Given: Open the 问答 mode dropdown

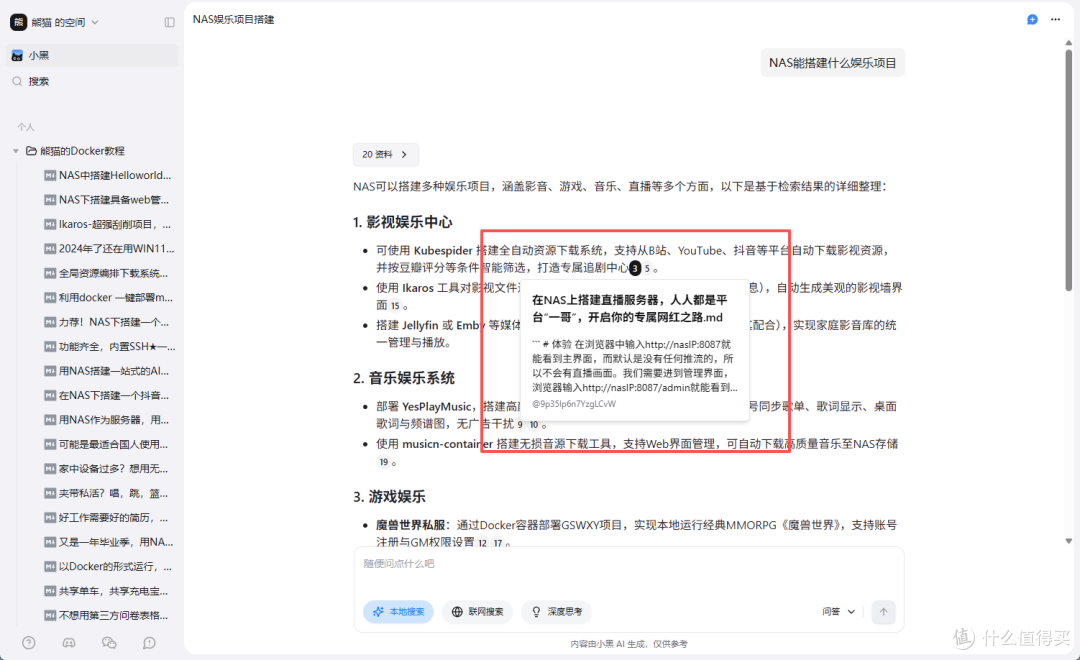Looking at the screenshot, I should tap(838, 612).
